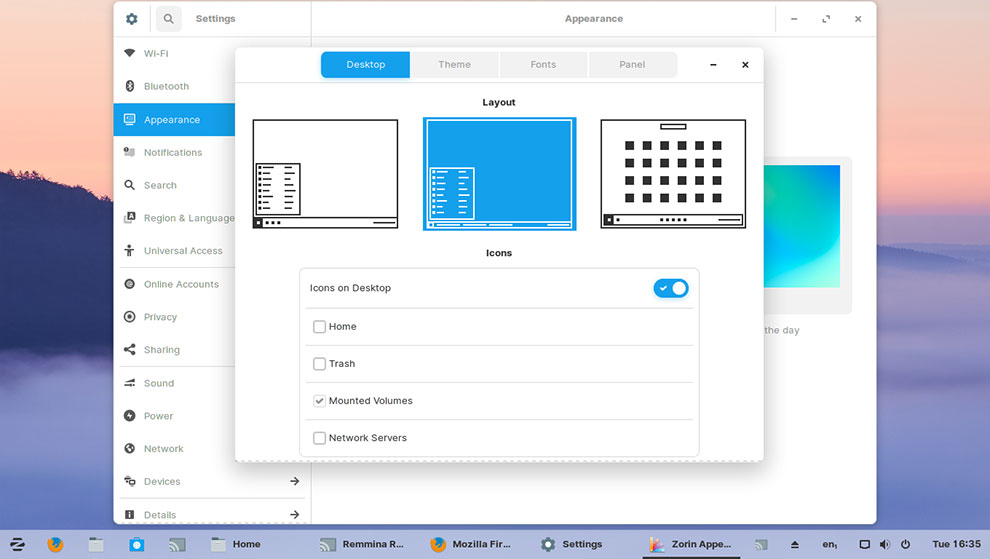Click the Notifications icon in sidebar

tap(129, 152)
